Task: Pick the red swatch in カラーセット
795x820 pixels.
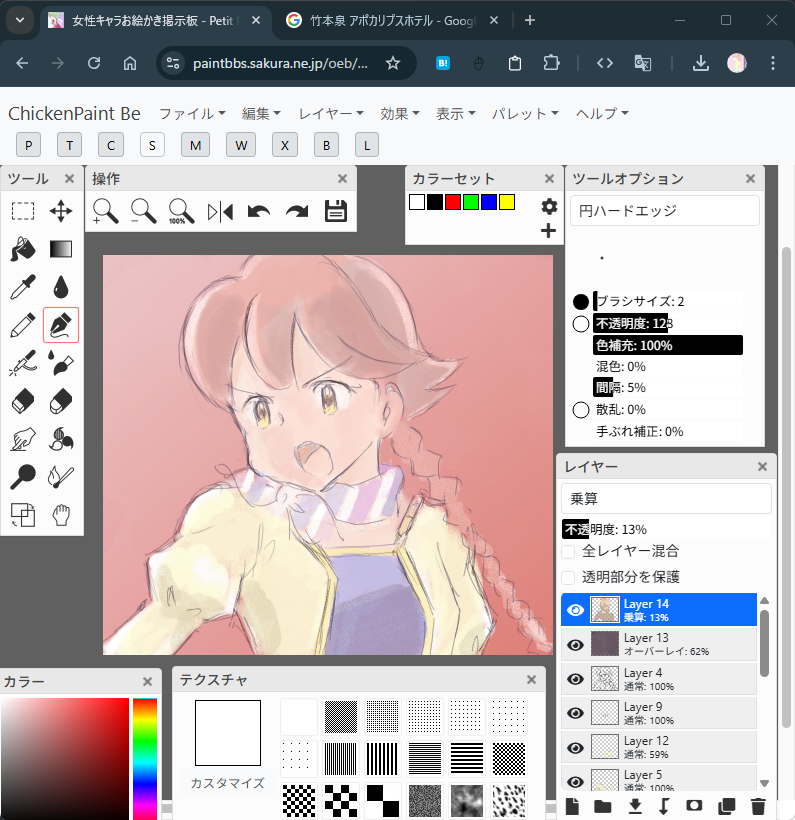Action: (453, 202)
